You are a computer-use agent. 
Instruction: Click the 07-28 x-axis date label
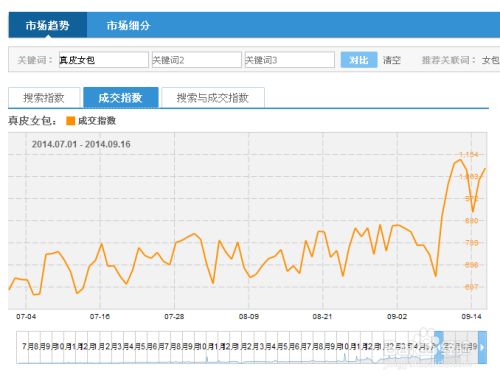(174, 317)
